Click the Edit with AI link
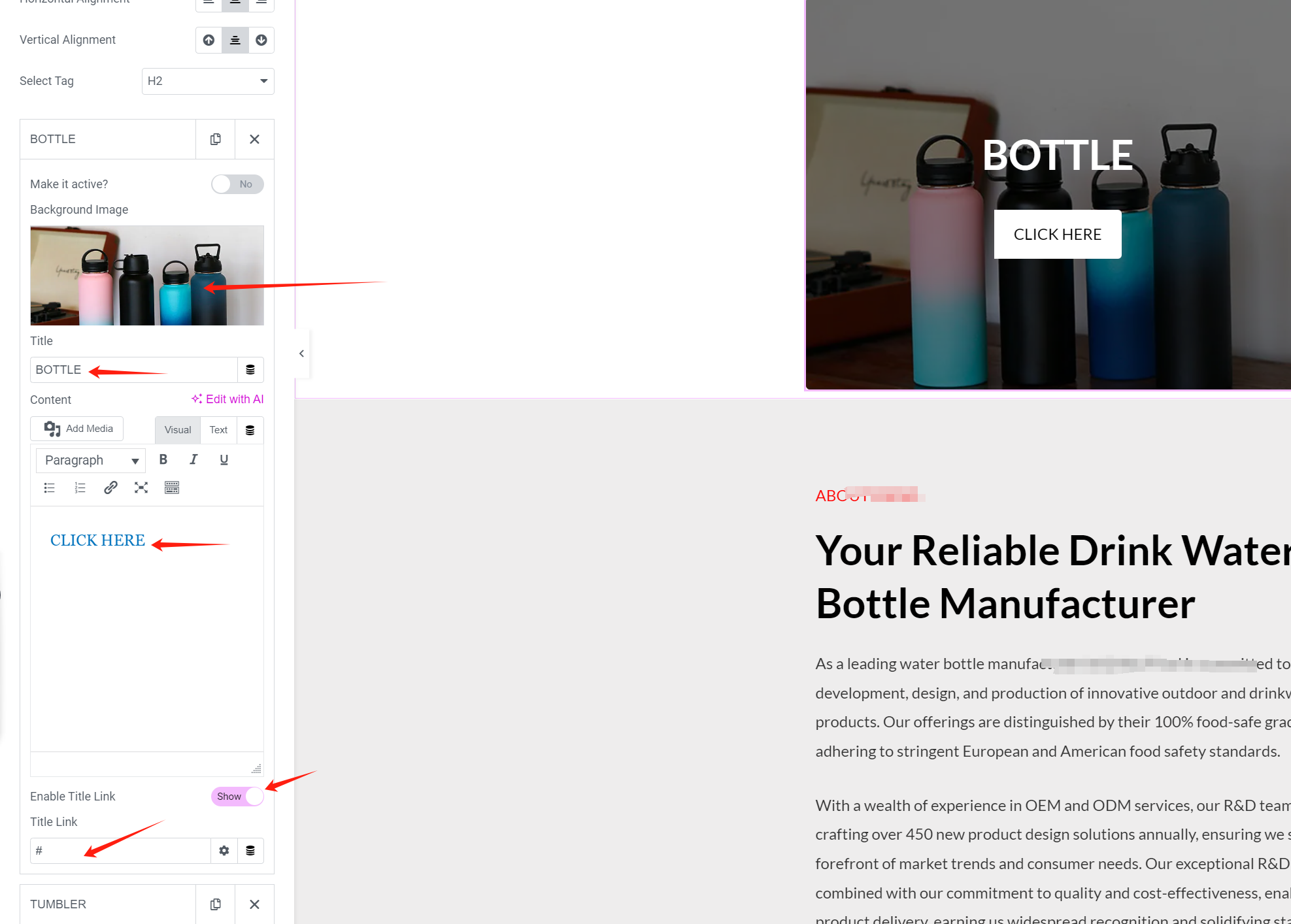The image size is (1291, 924). 227,399
